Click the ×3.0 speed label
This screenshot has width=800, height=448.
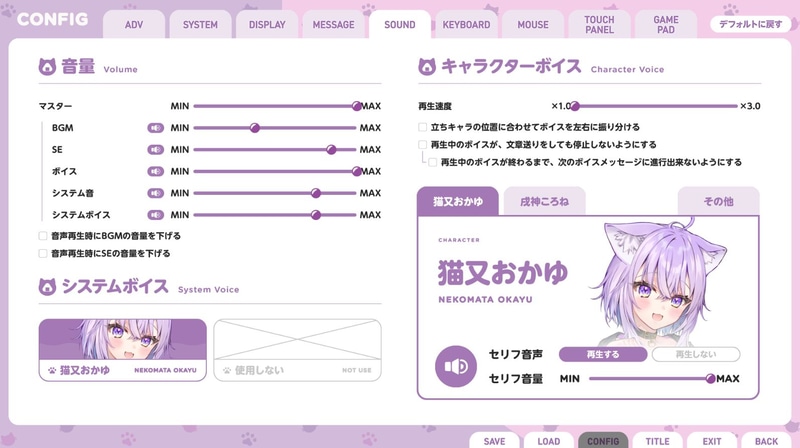coord(750,106)
